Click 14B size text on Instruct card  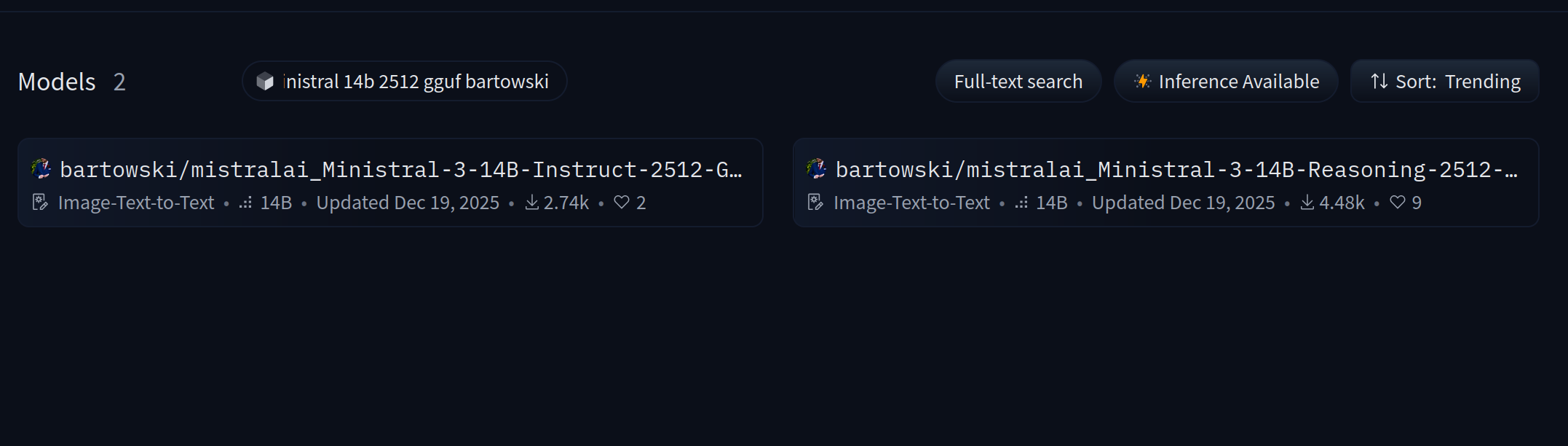click(277, 203)
